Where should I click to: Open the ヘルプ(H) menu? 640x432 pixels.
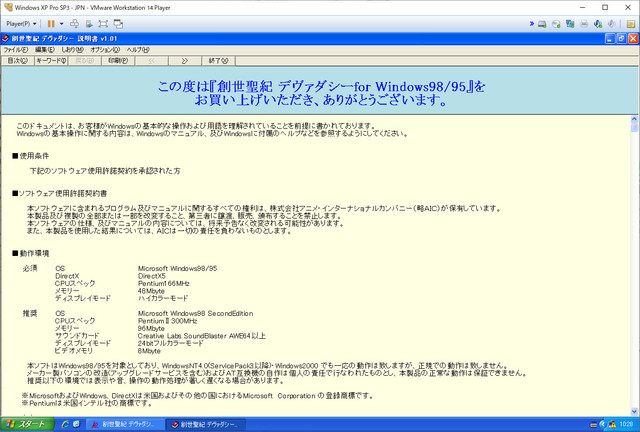click(x=138, y=50)
